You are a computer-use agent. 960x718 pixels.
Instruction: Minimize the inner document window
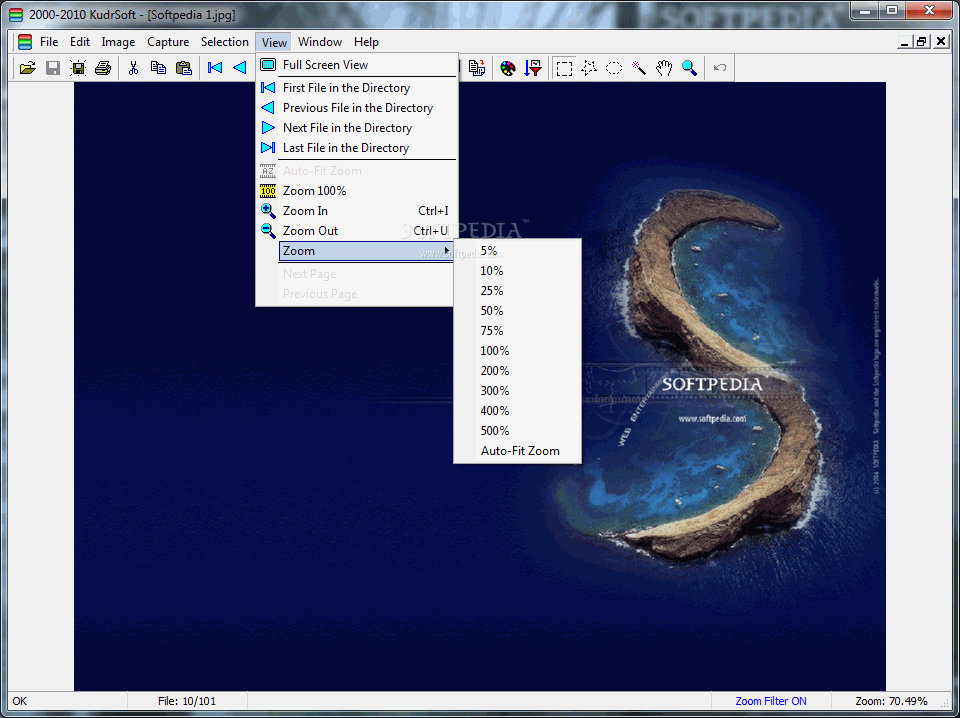905,42
